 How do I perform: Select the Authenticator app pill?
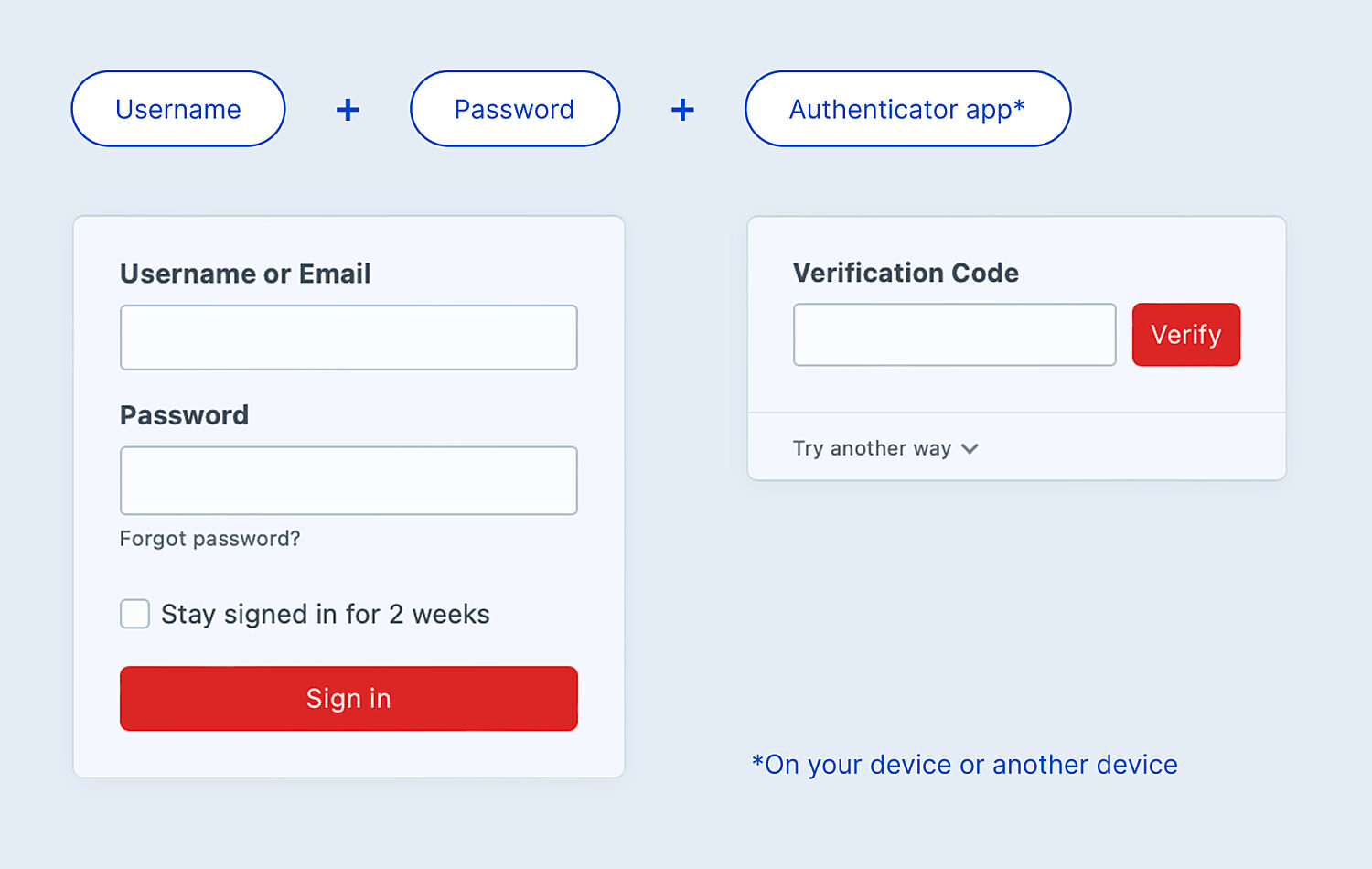coord(907,109)
